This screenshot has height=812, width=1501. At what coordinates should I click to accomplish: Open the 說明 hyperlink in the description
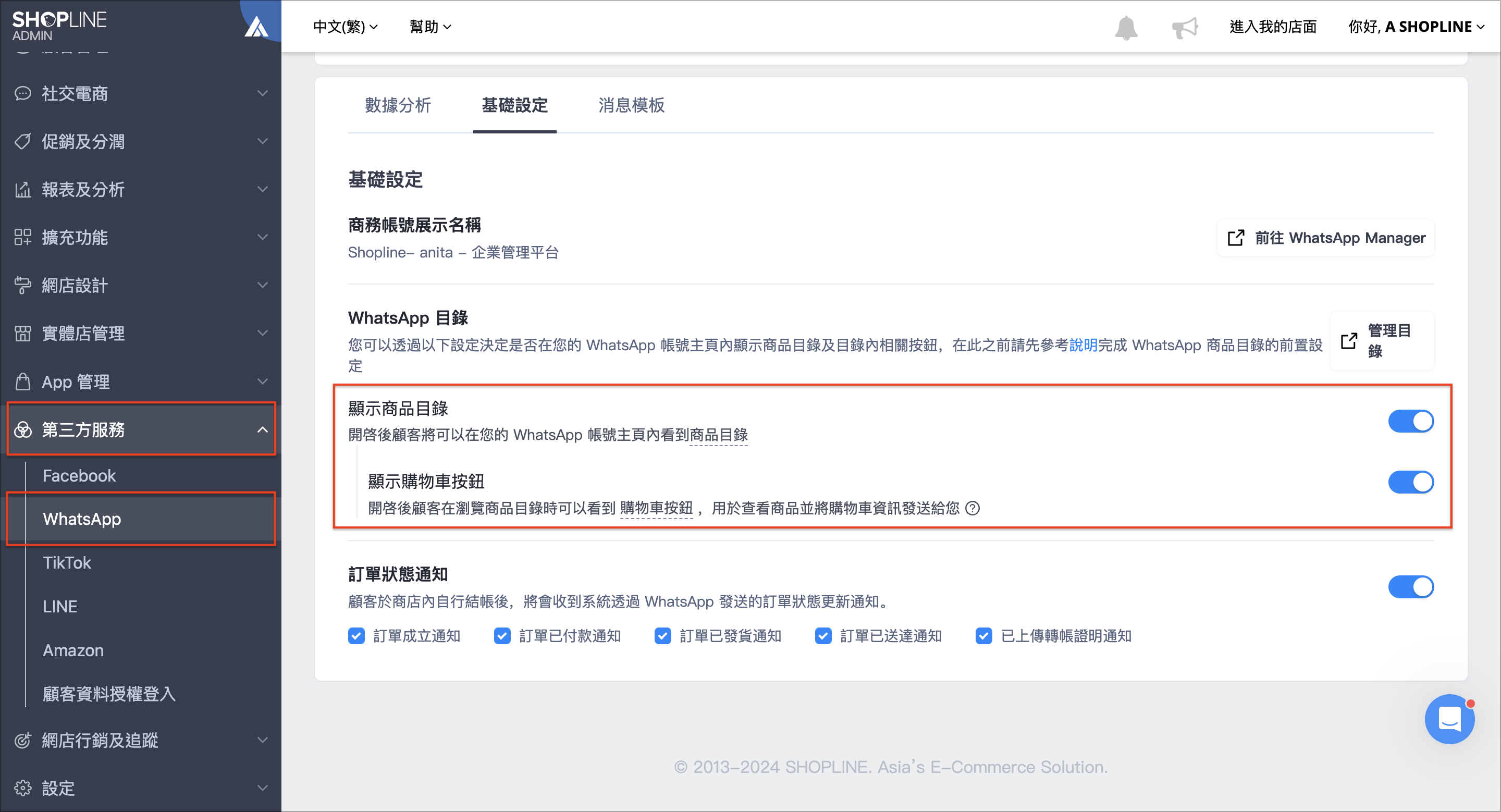1083,345
